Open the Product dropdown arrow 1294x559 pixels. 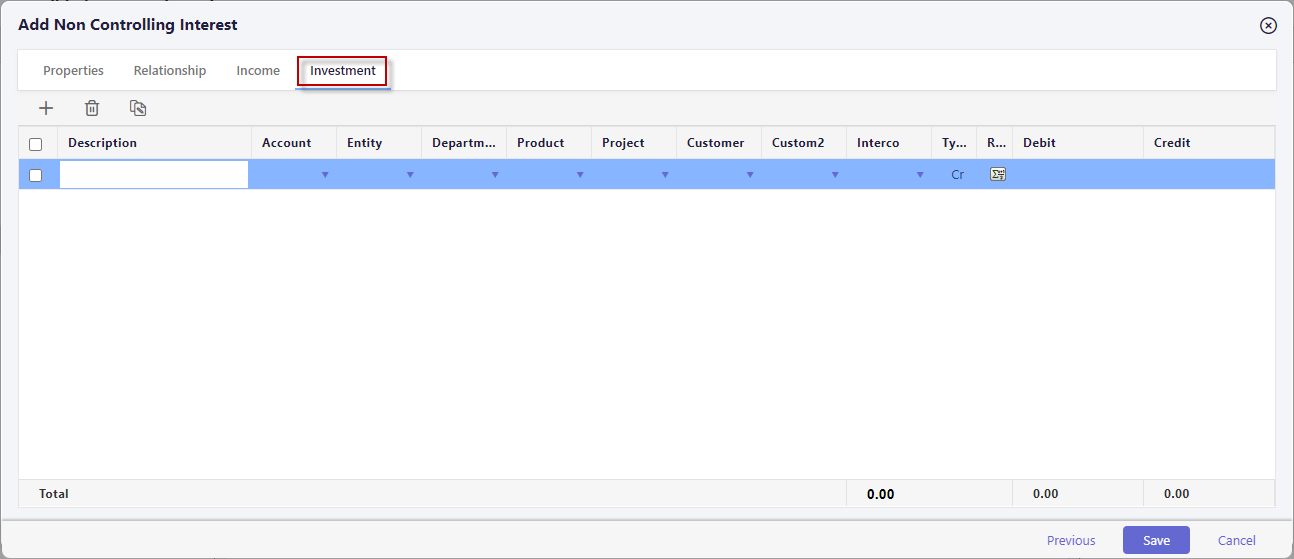(580, 175)
